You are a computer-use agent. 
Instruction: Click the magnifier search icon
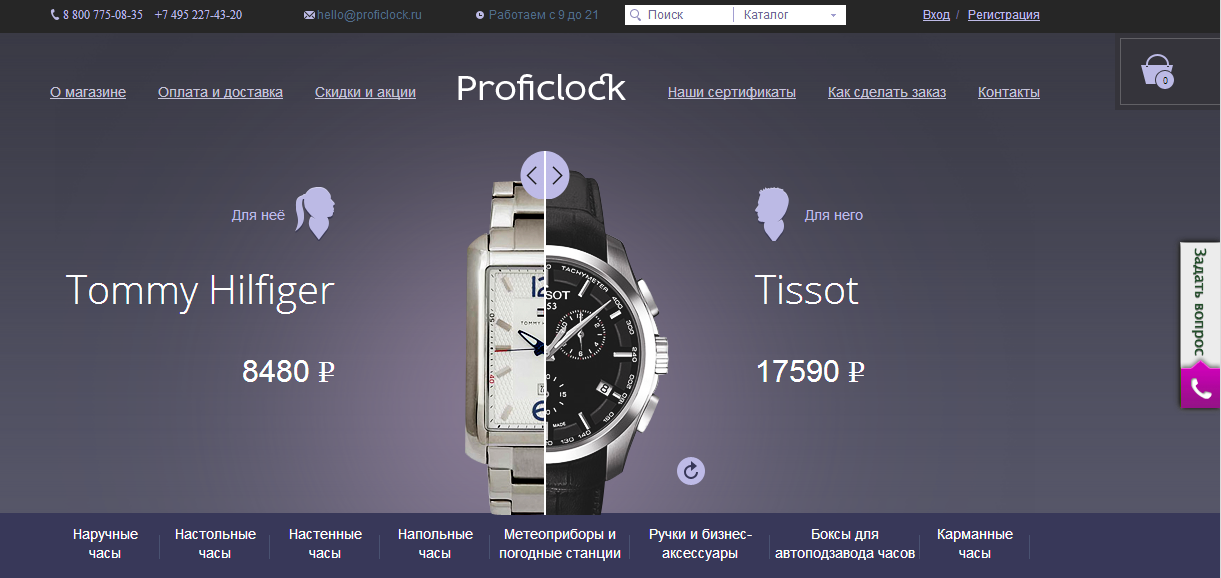636,15
